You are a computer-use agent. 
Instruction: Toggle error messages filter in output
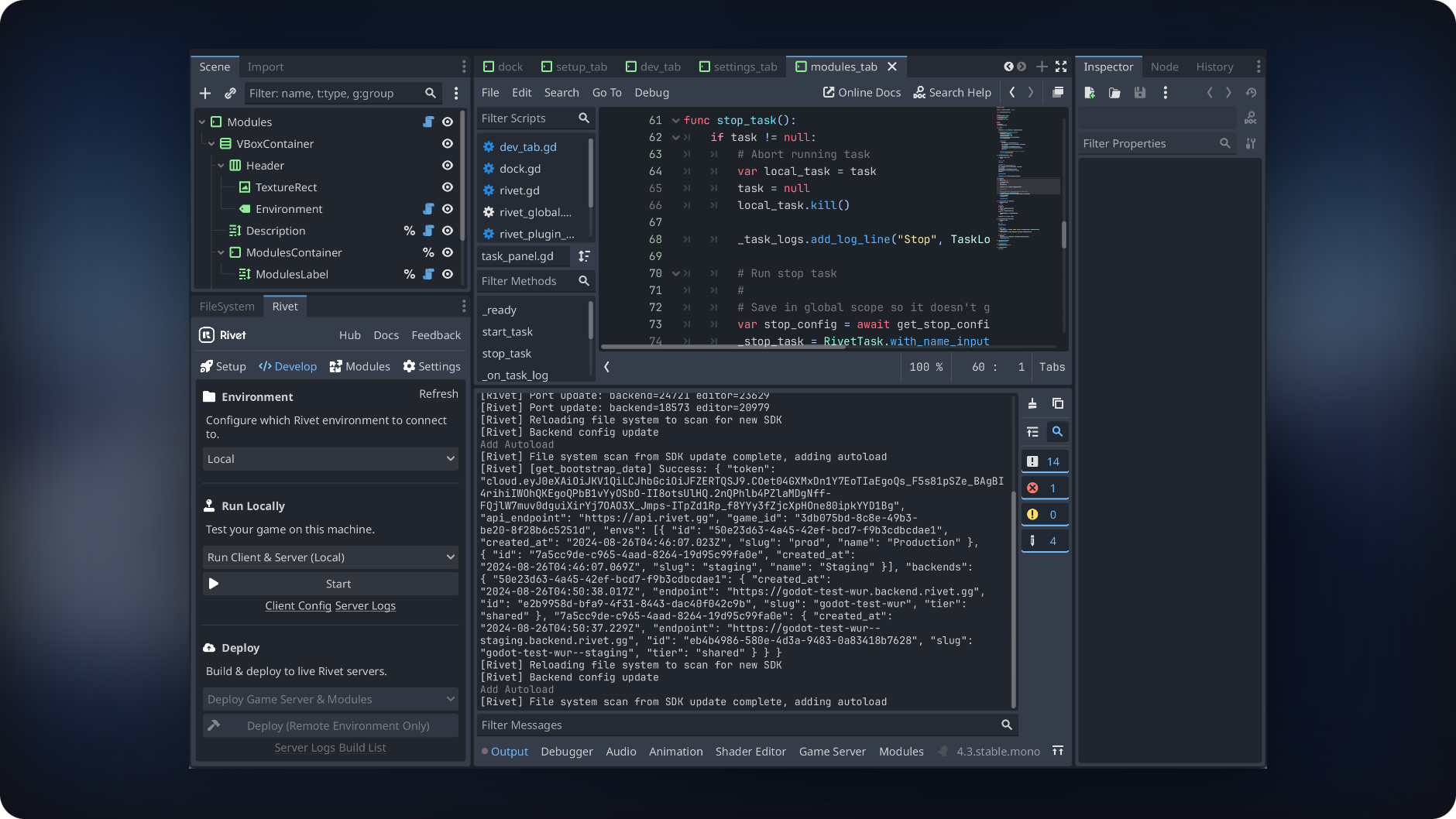(1044, 488)
